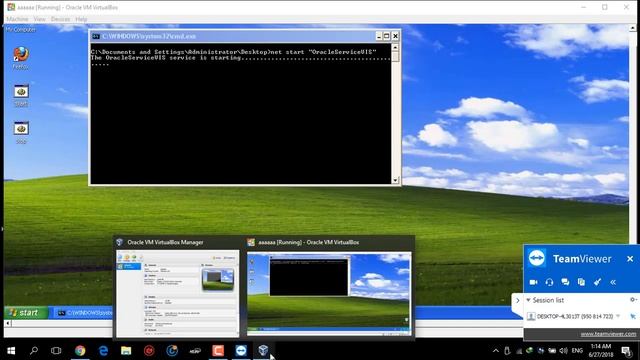Open red circular app on taskbar
Viewport: 640px width, 360px height.
(x=149, y=351)
